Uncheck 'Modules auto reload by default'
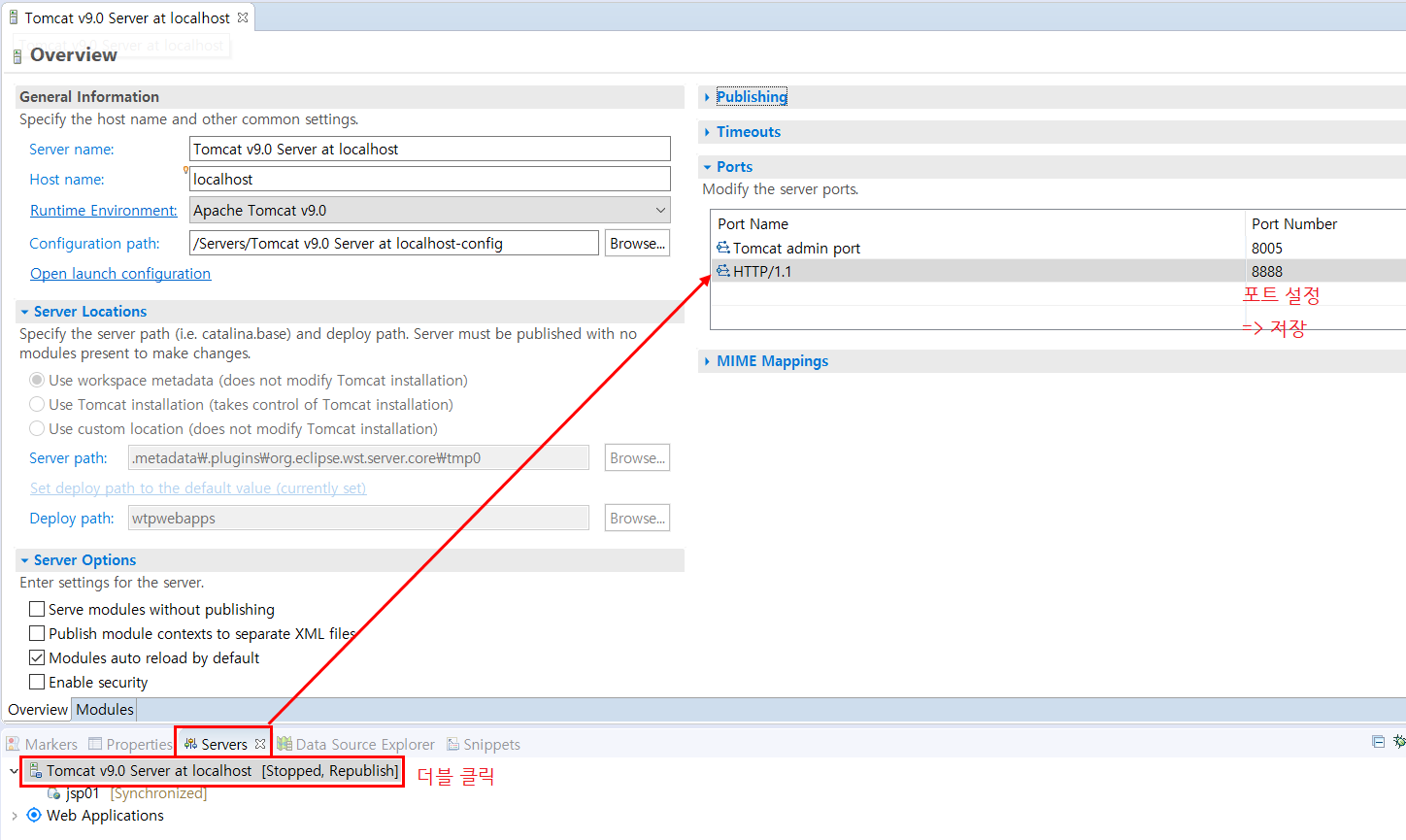The width and height of the screenshot is (1406, 840). [x=37, y=657]
